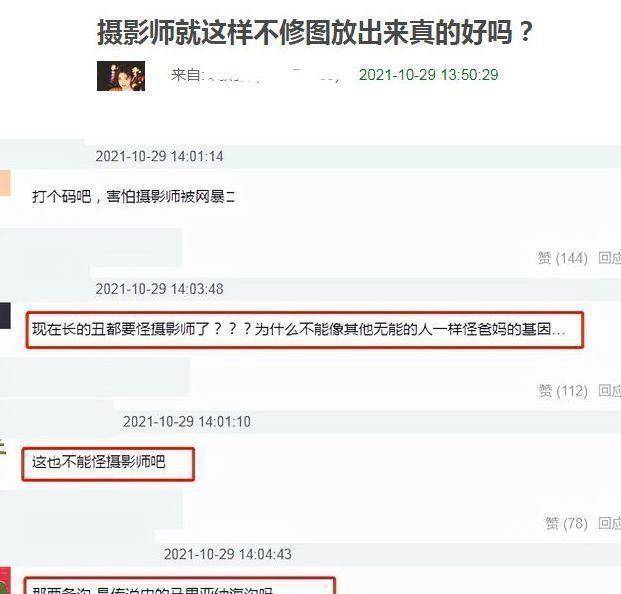Click the comment text 打个码吧，害怕摄影师被网暴

[x=133, y=196]
